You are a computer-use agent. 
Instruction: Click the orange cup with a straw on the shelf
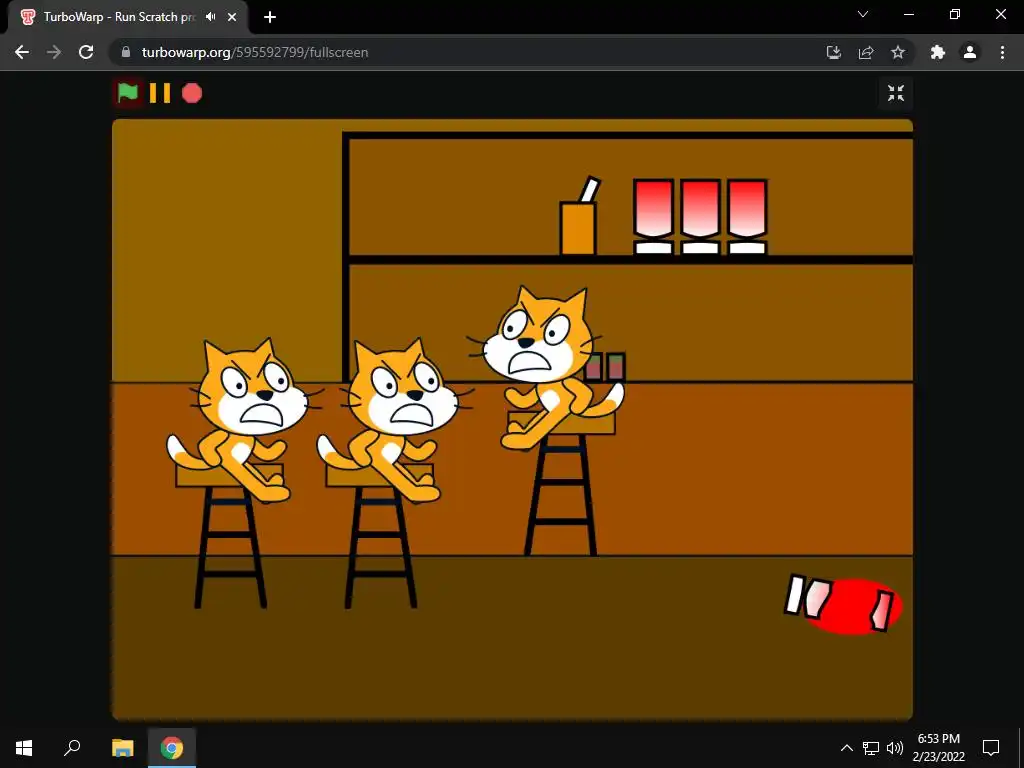tap(579, 216)
